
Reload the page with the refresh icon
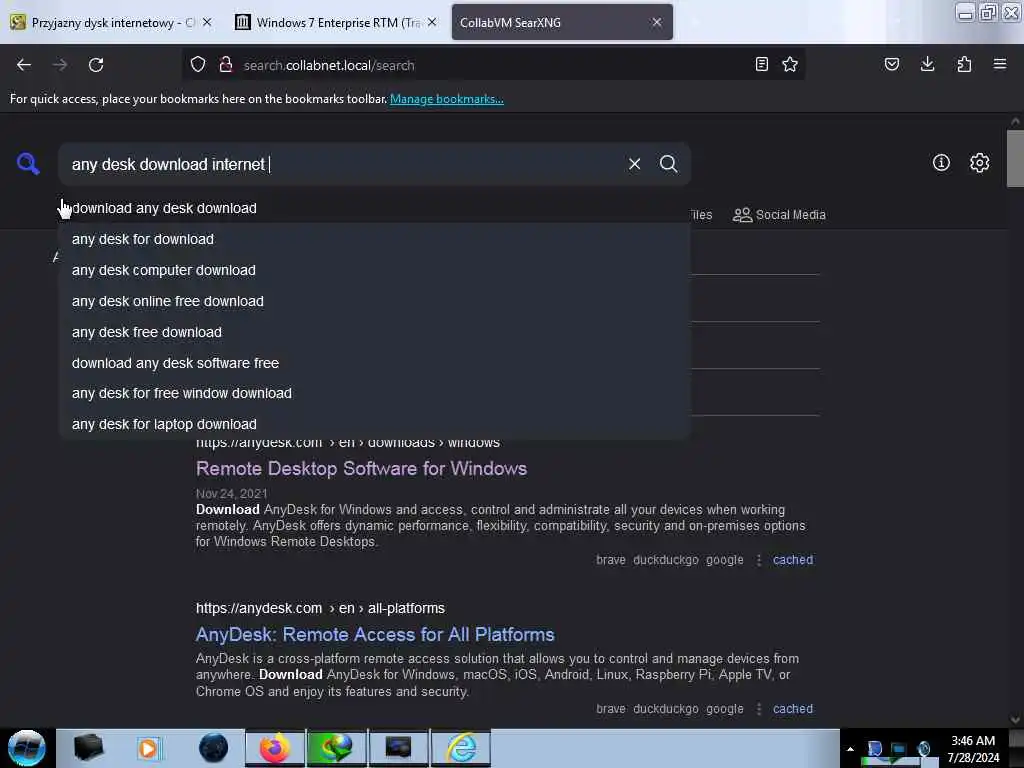pos(96,65)
